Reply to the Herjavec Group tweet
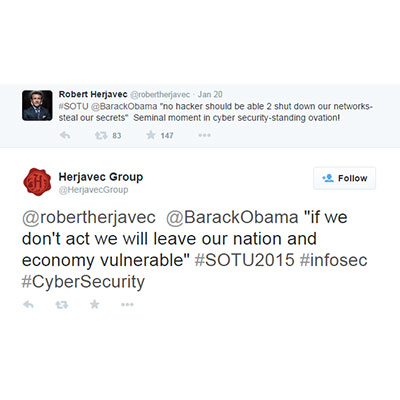400x400 pixels. 28,304
